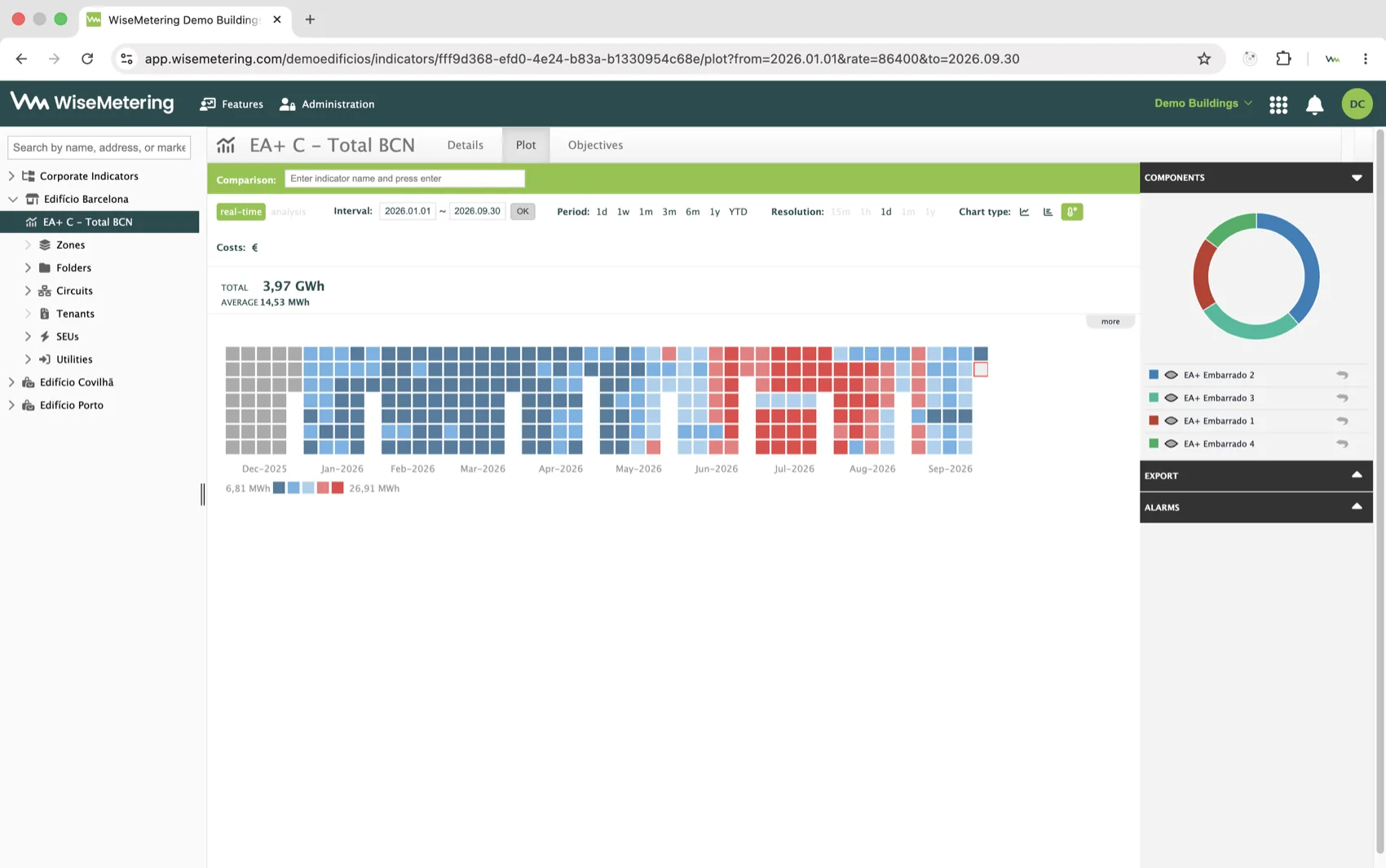The image size is (1386, 868).
Task: Click the search by name input field
Action: (x=99, y=148)
